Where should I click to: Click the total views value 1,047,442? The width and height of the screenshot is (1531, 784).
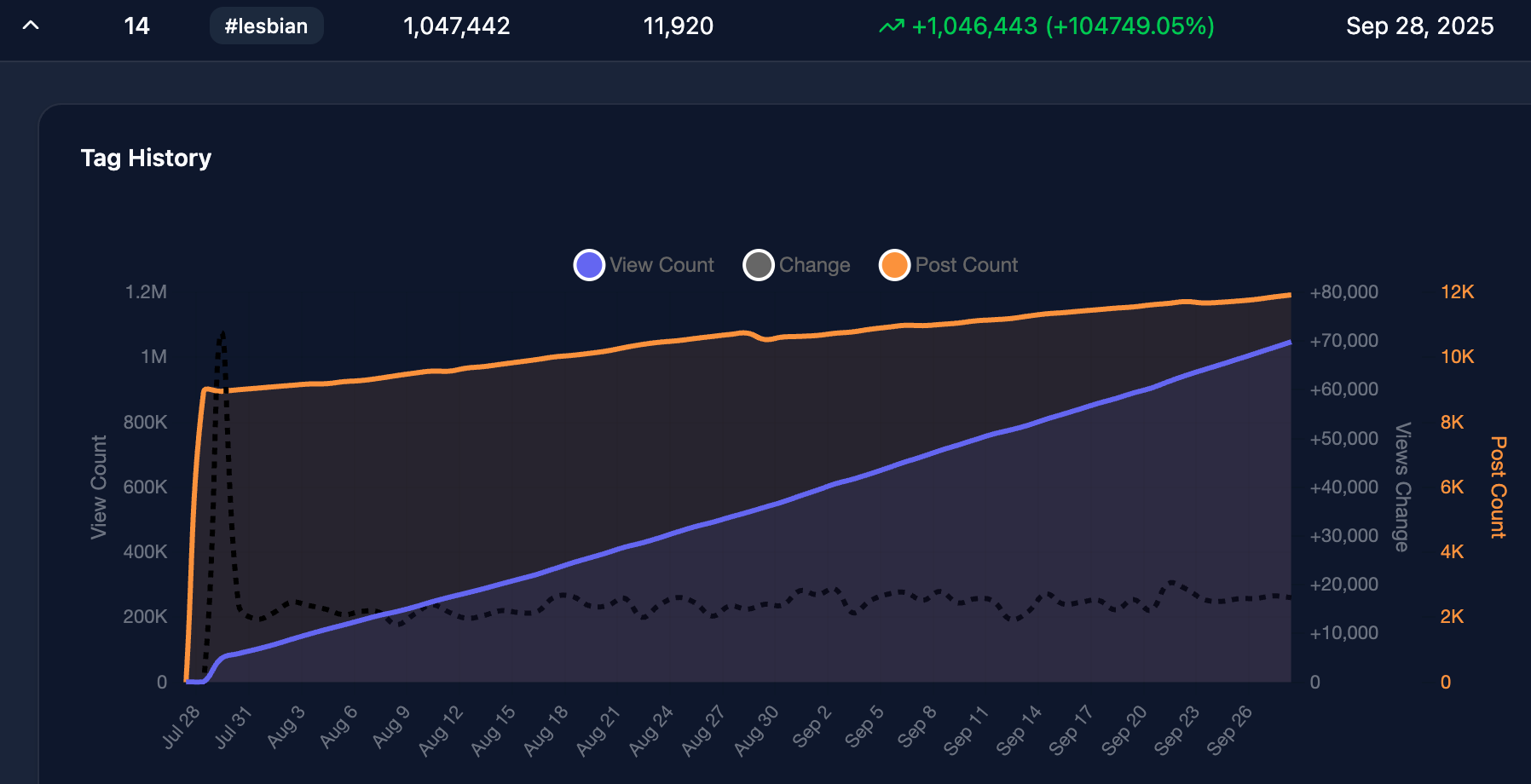pos(456,26)
